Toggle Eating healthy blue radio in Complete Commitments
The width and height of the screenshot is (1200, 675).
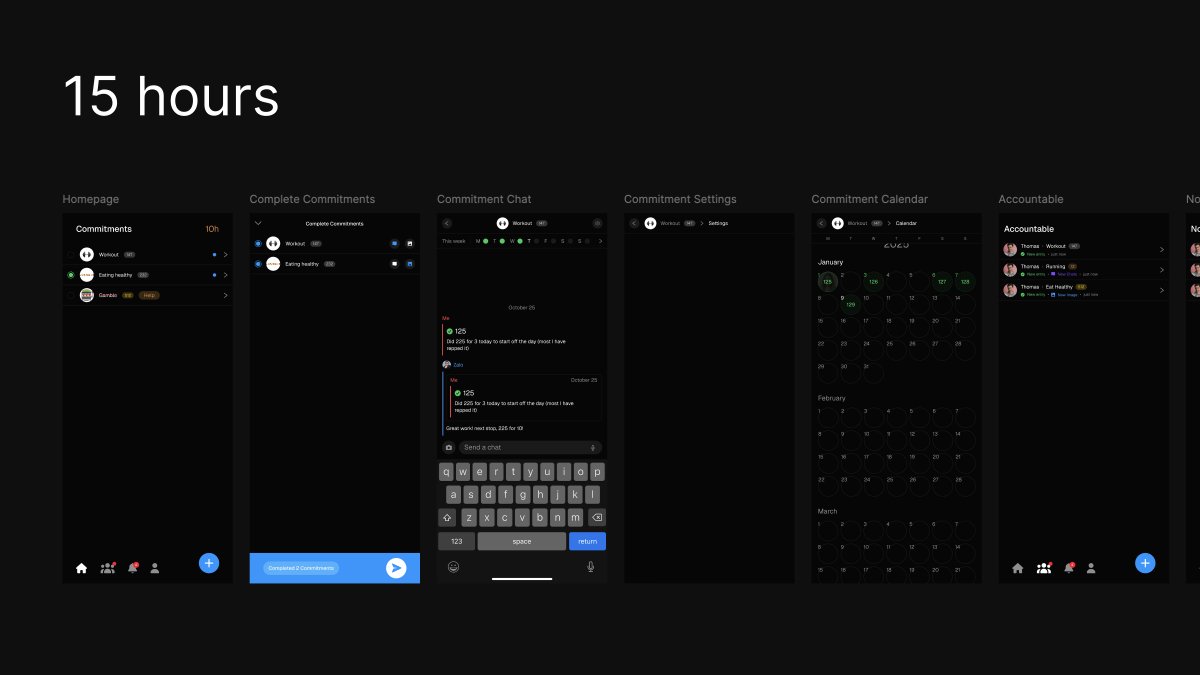coord(258,264)
